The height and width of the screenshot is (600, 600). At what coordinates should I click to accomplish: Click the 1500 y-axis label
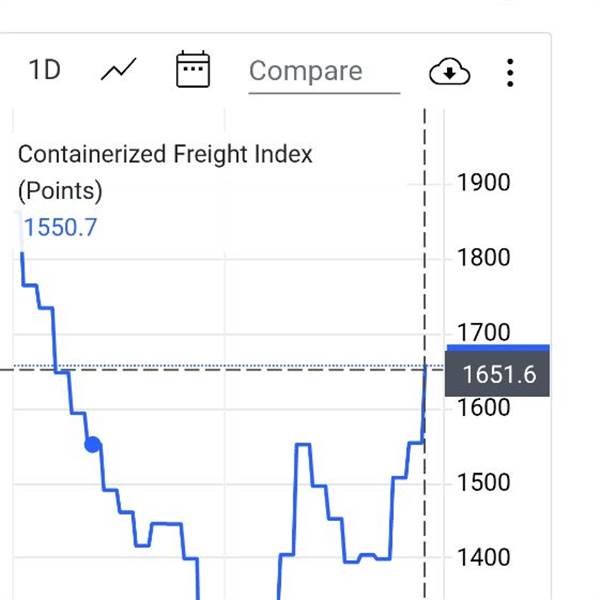pos(483,482)
